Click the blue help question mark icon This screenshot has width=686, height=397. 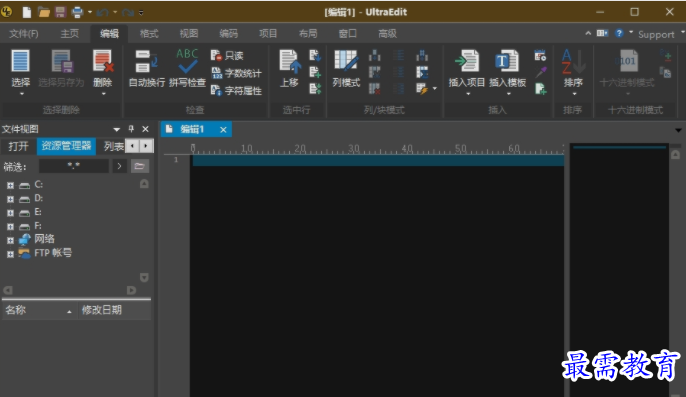coord(619,33)
